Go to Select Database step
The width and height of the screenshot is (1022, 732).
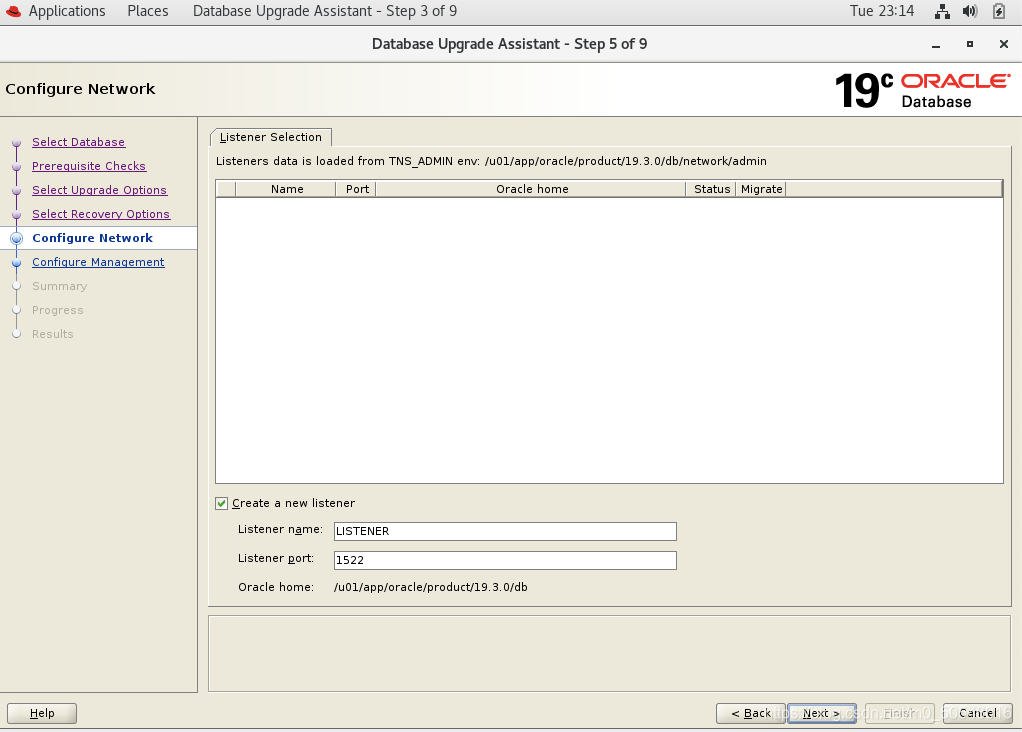point(79,142)
